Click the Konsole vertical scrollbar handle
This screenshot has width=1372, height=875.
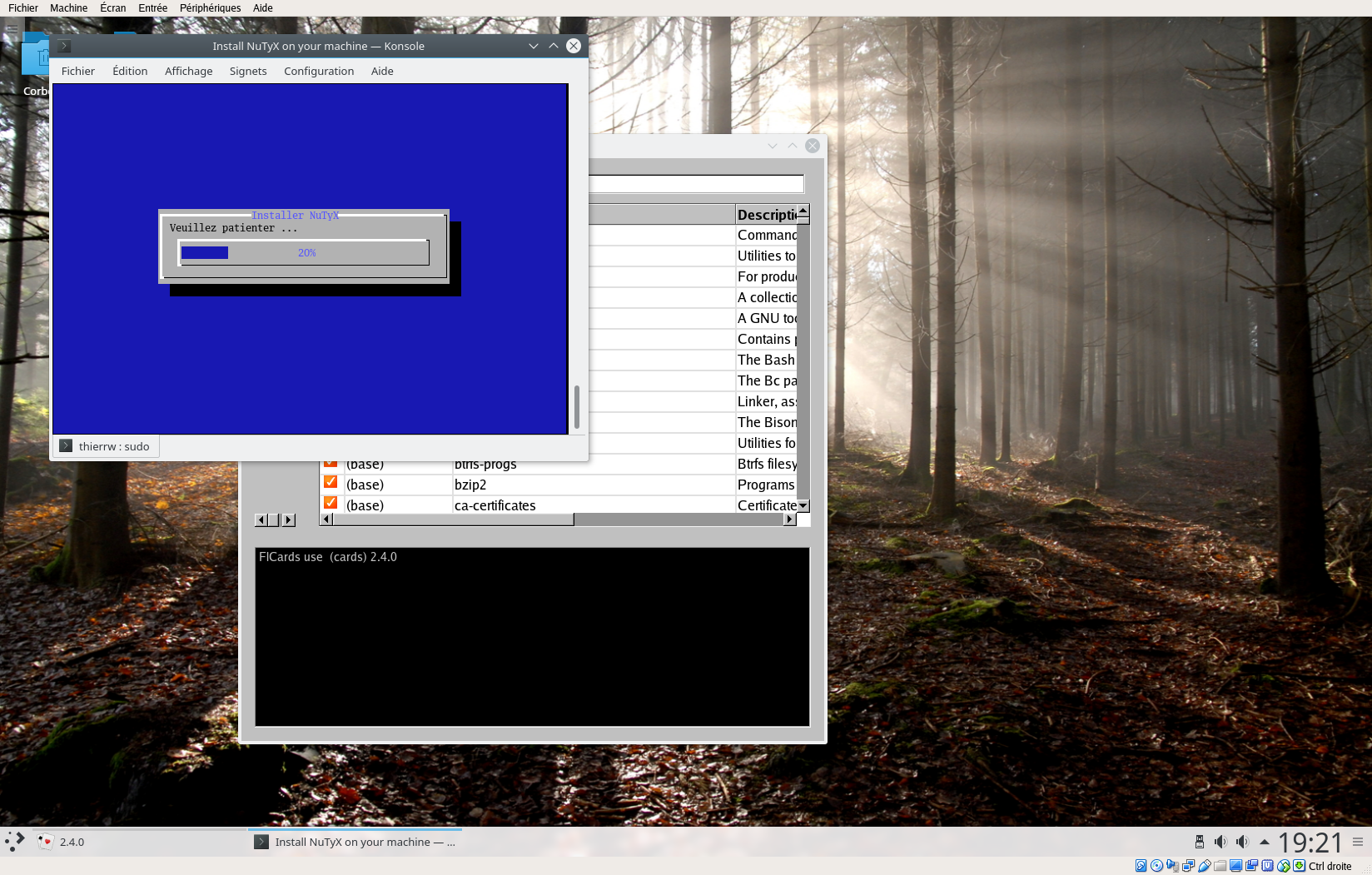pyautogui.click(x=577, y=407)
